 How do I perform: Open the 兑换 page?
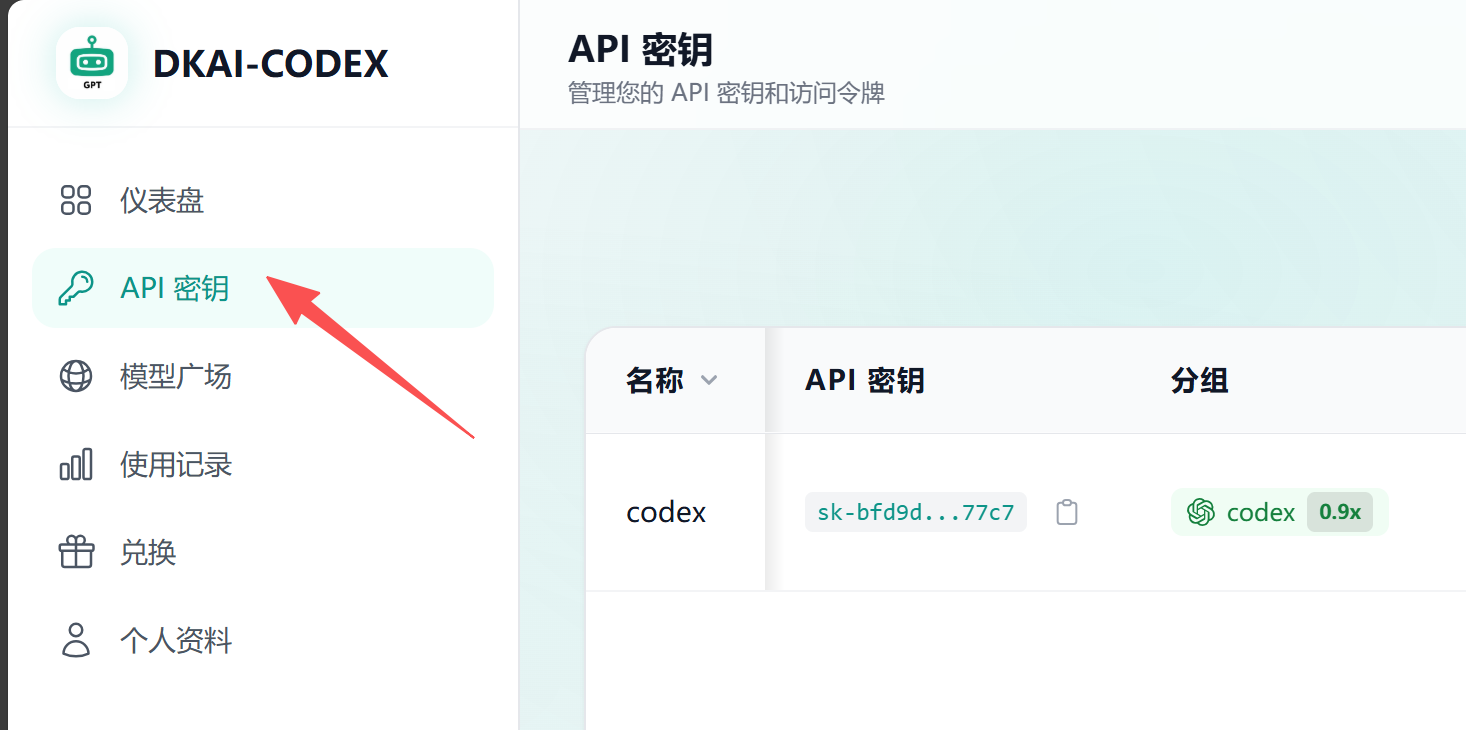263,552
